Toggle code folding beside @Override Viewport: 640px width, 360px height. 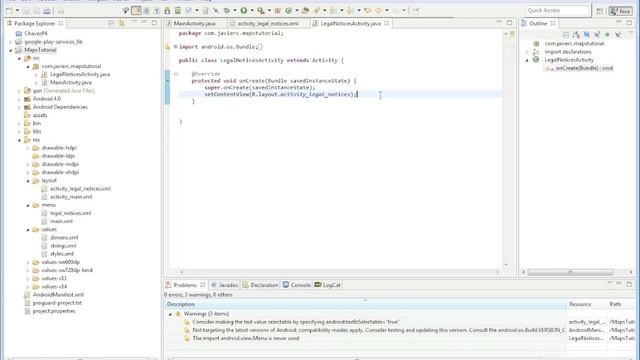tap(176, 74)
